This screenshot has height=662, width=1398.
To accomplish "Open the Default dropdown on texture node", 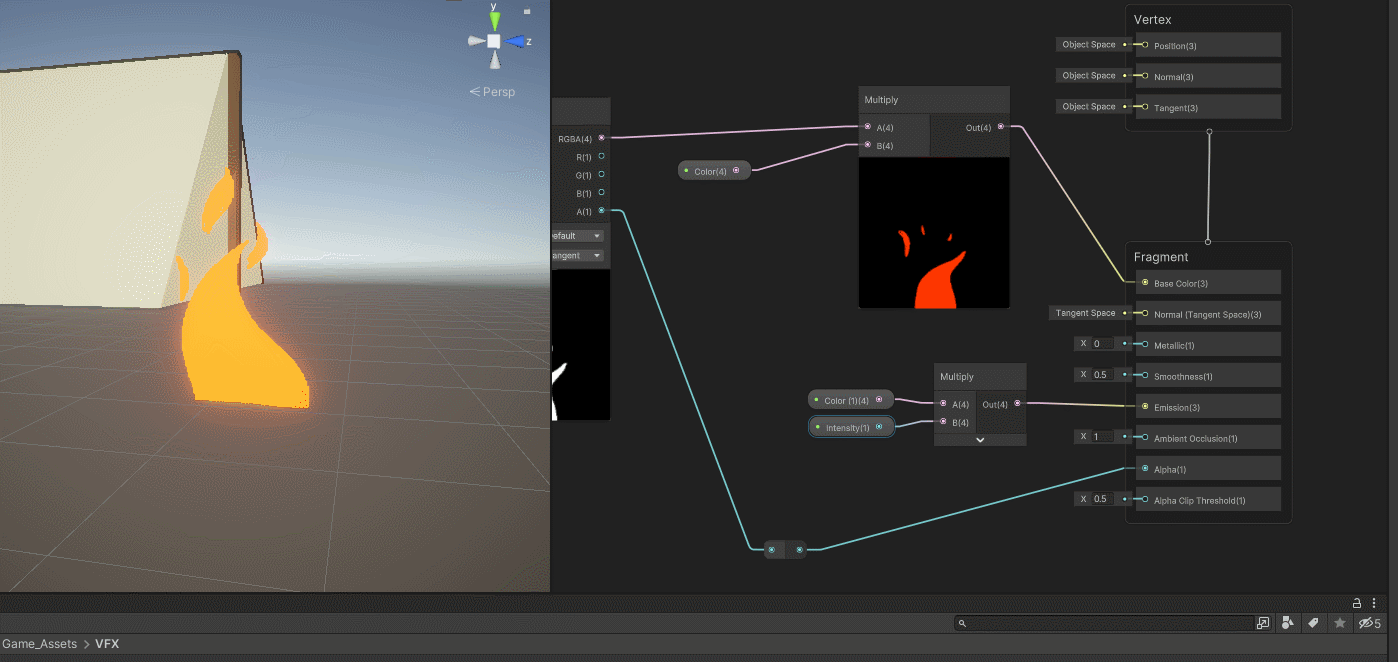I will (x=576, y=236).
